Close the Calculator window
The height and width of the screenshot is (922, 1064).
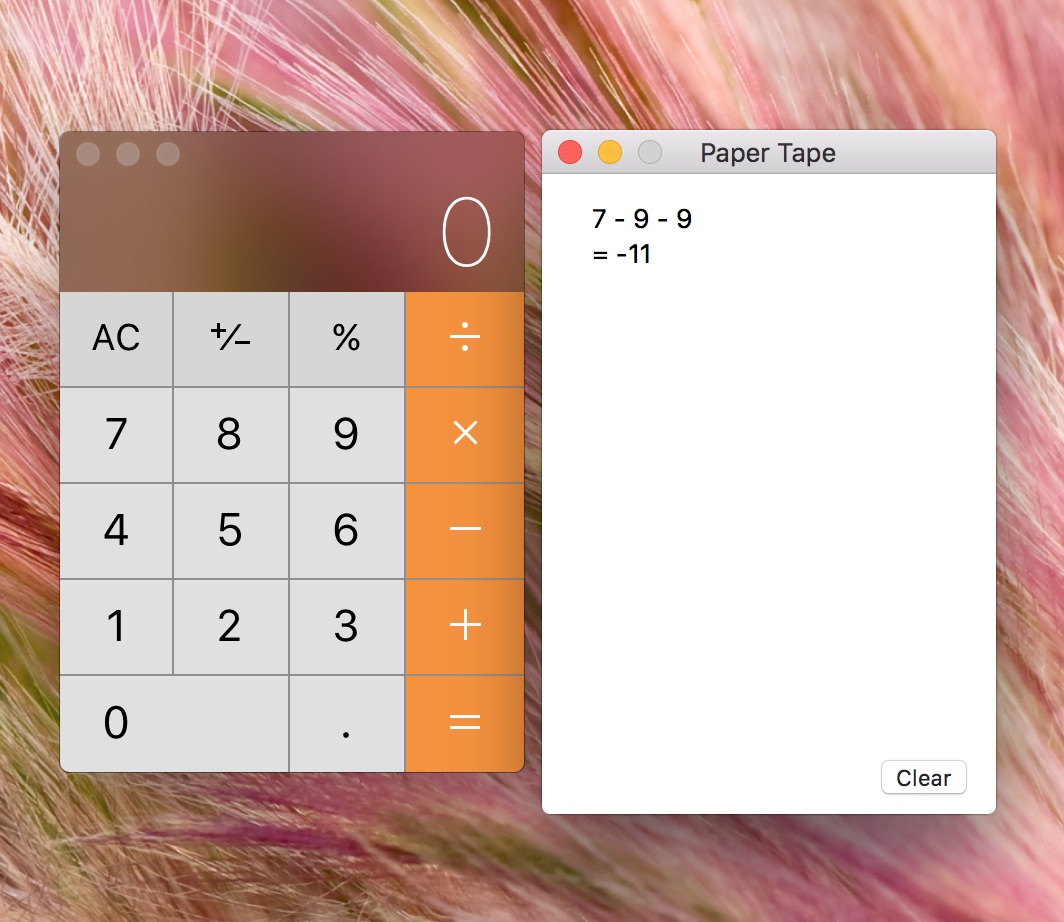[88, 154]
